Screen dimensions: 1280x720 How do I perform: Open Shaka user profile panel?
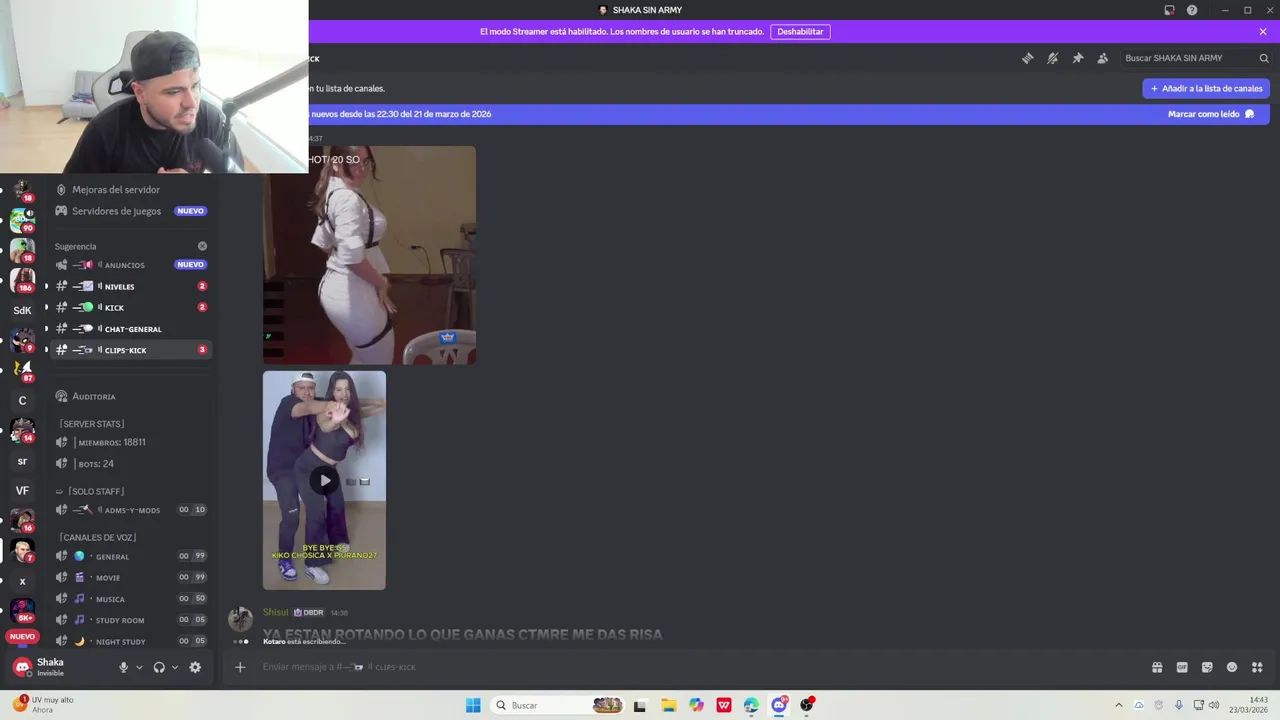(x=60, y=667)
